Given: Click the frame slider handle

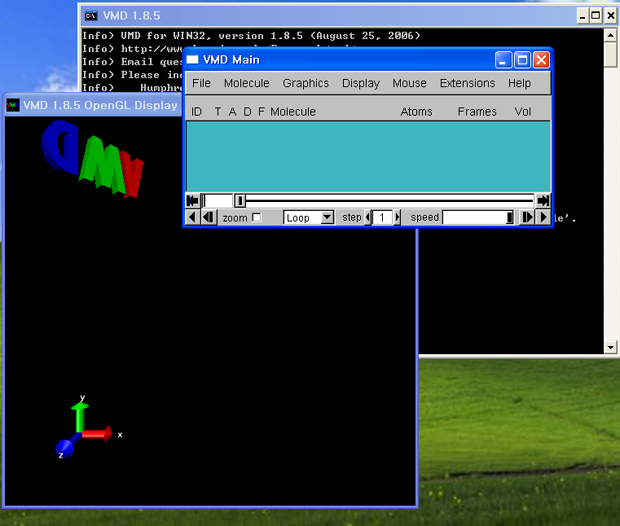Looking at the screenshot, I should (x=240, y=201).
